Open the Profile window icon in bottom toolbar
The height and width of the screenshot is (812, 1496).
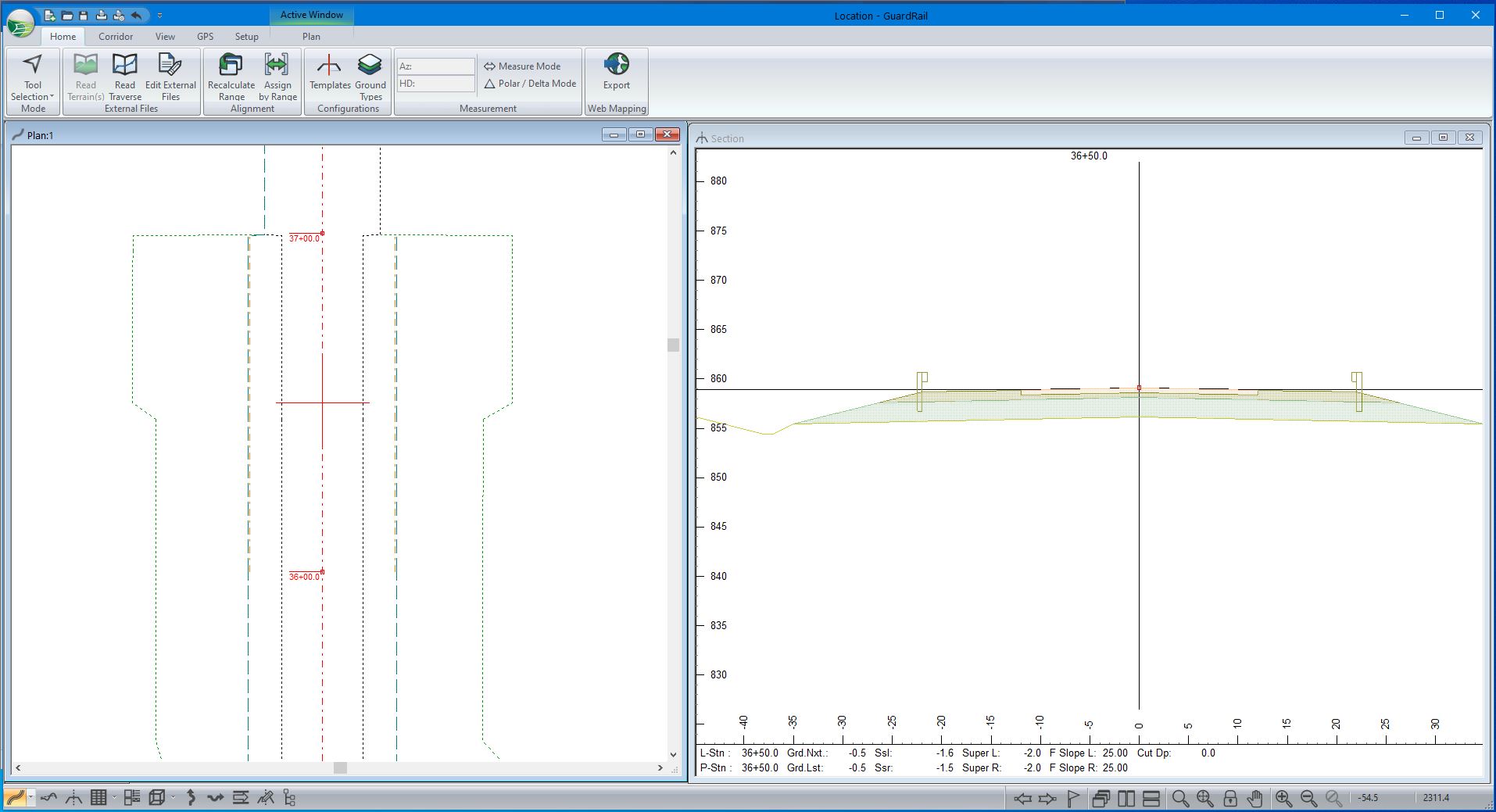coord(49,798)
